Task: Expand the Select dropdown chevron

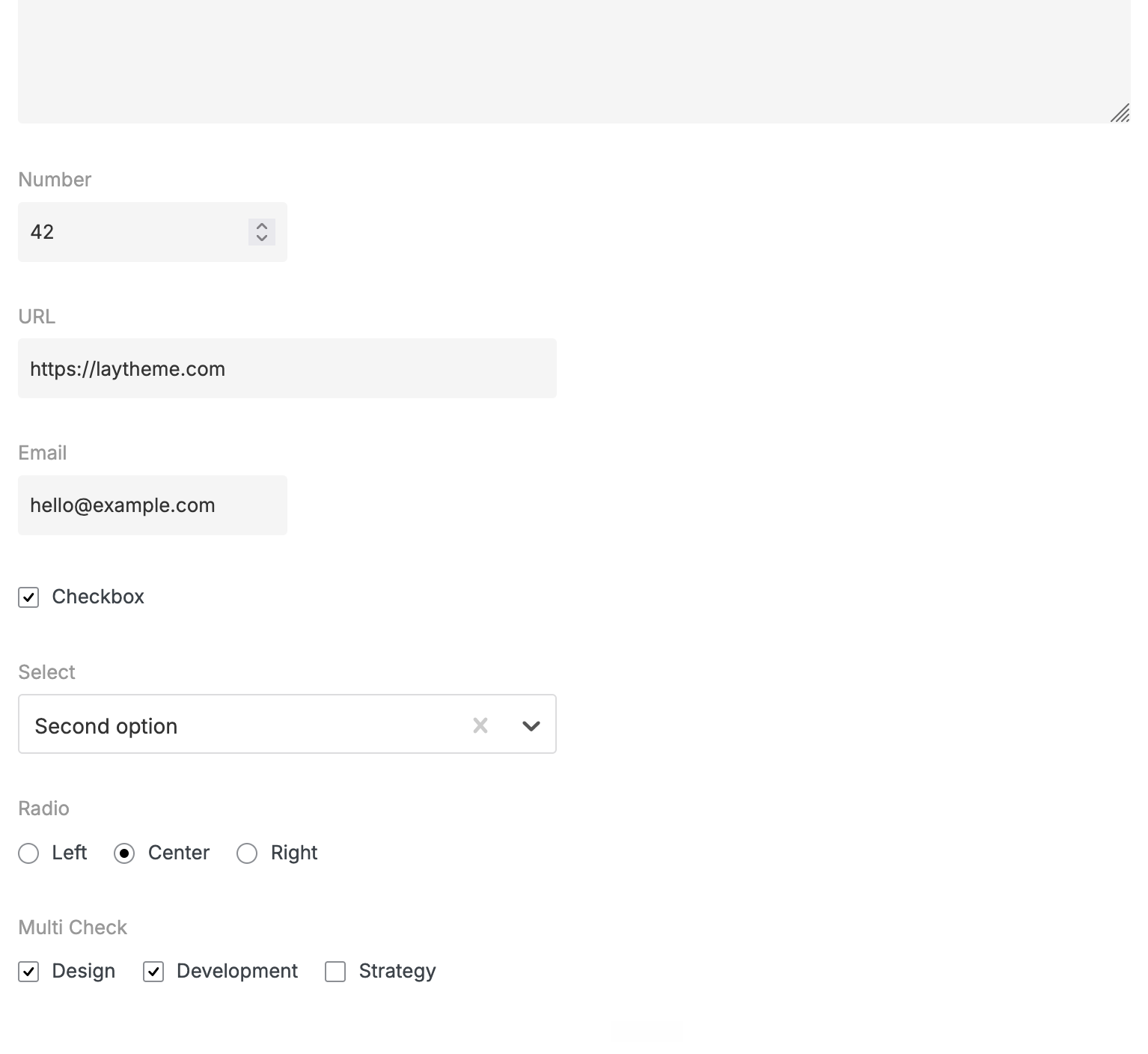Action: tap(531, 725)
